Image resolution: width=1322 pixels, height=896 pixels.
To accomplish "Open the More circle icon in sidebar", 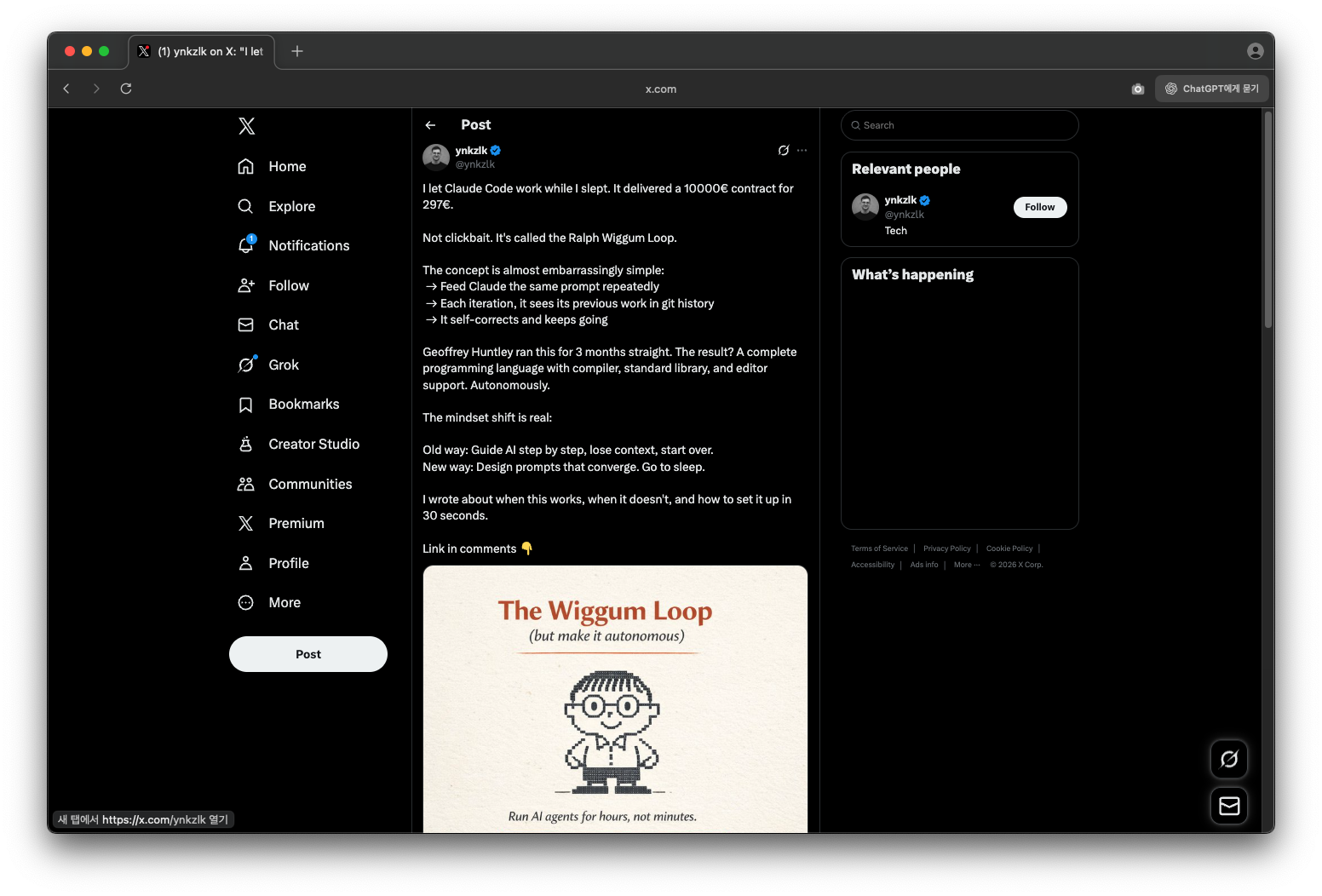I will [246, 602].
